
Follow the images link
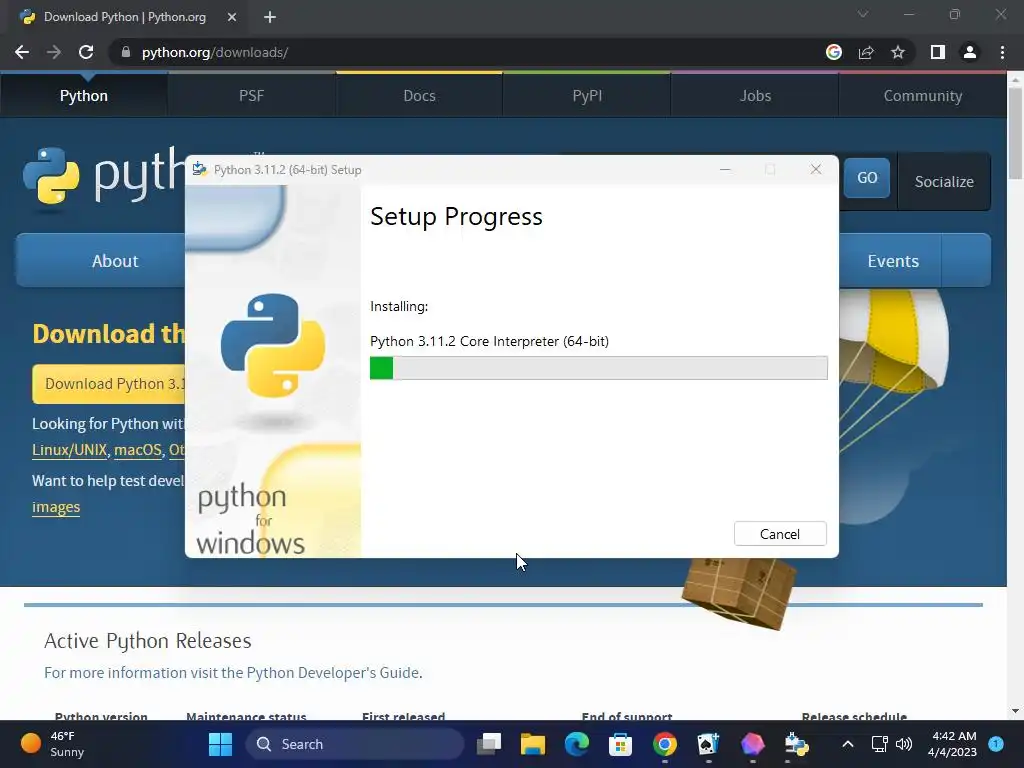coord(56,507)
